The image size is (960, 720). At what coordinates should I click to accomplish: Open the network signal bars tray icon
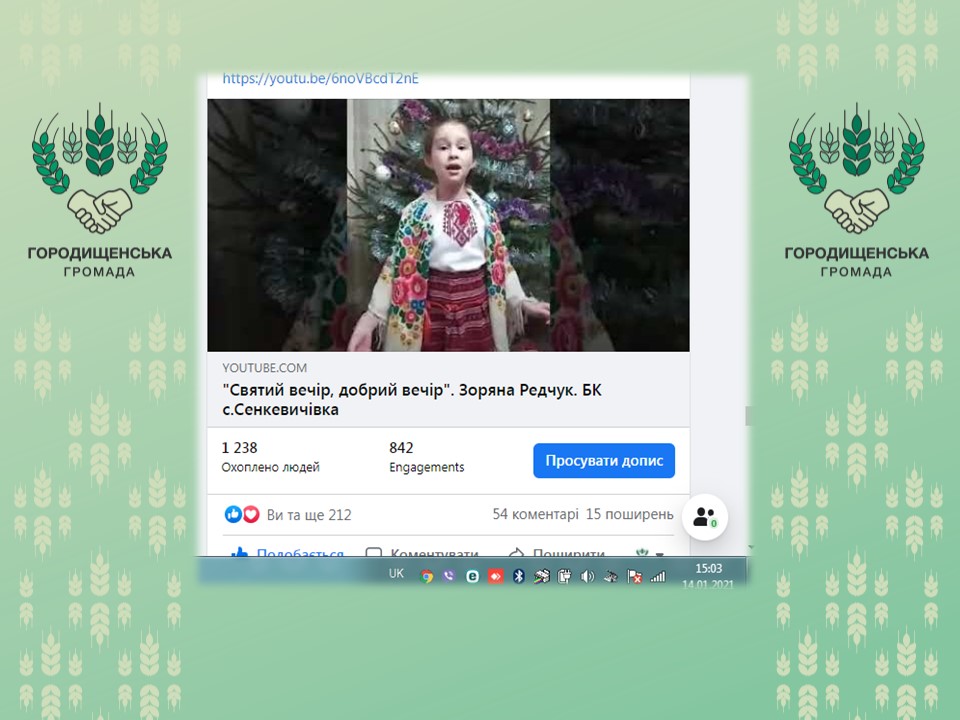click(658, 576)
